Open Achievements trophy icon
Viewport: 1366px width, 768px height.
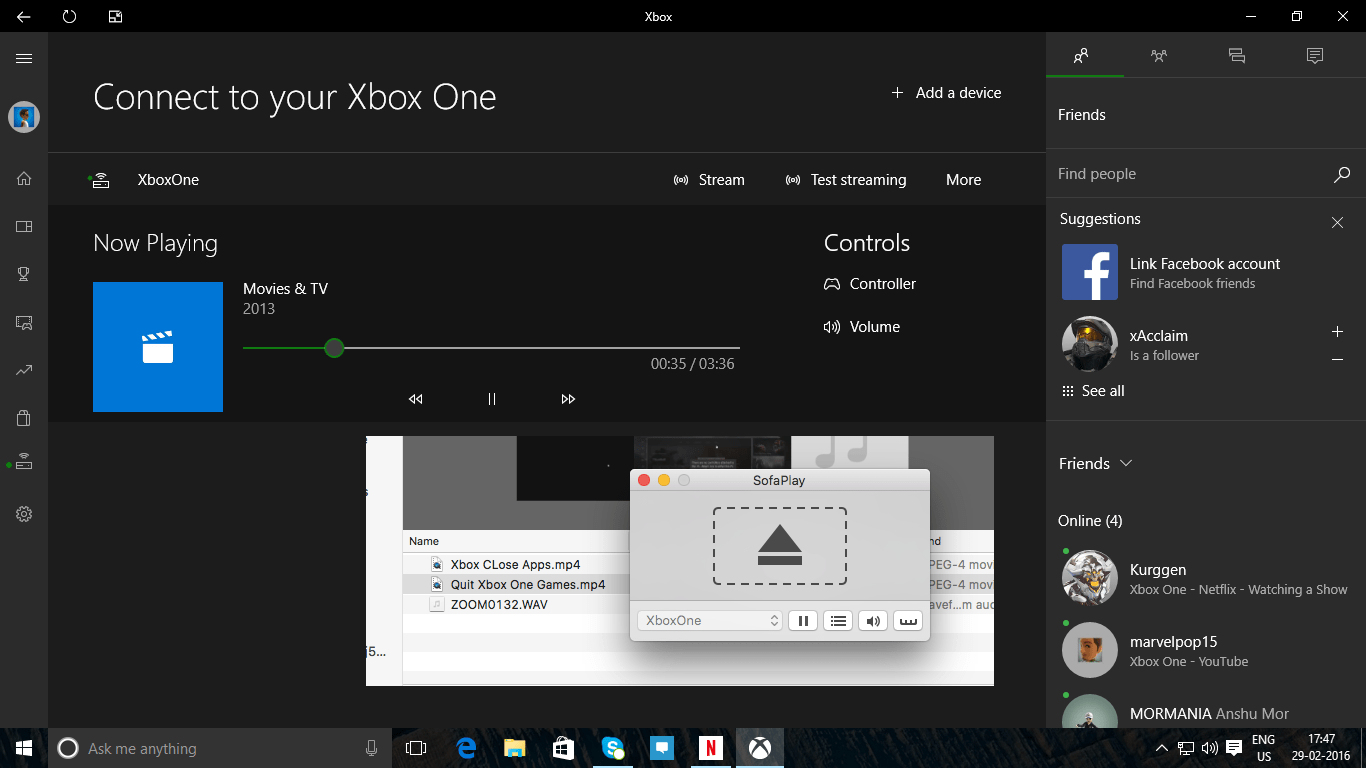pos(24,274)
